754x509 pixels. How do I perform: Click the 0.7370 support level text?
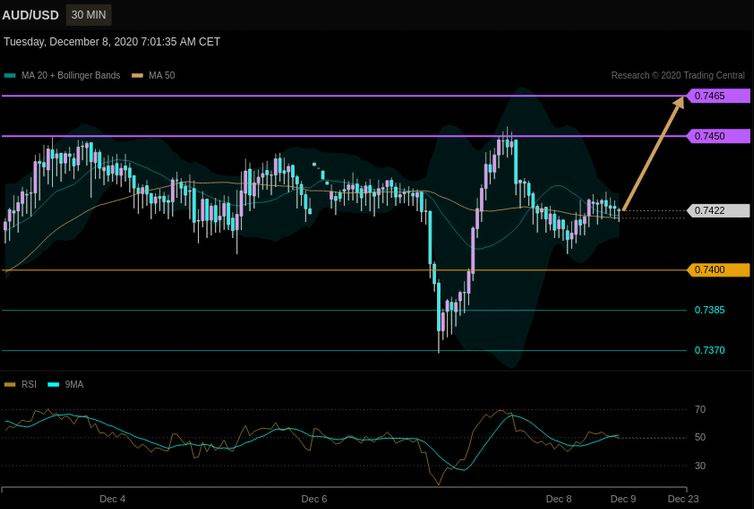point(709,350)
